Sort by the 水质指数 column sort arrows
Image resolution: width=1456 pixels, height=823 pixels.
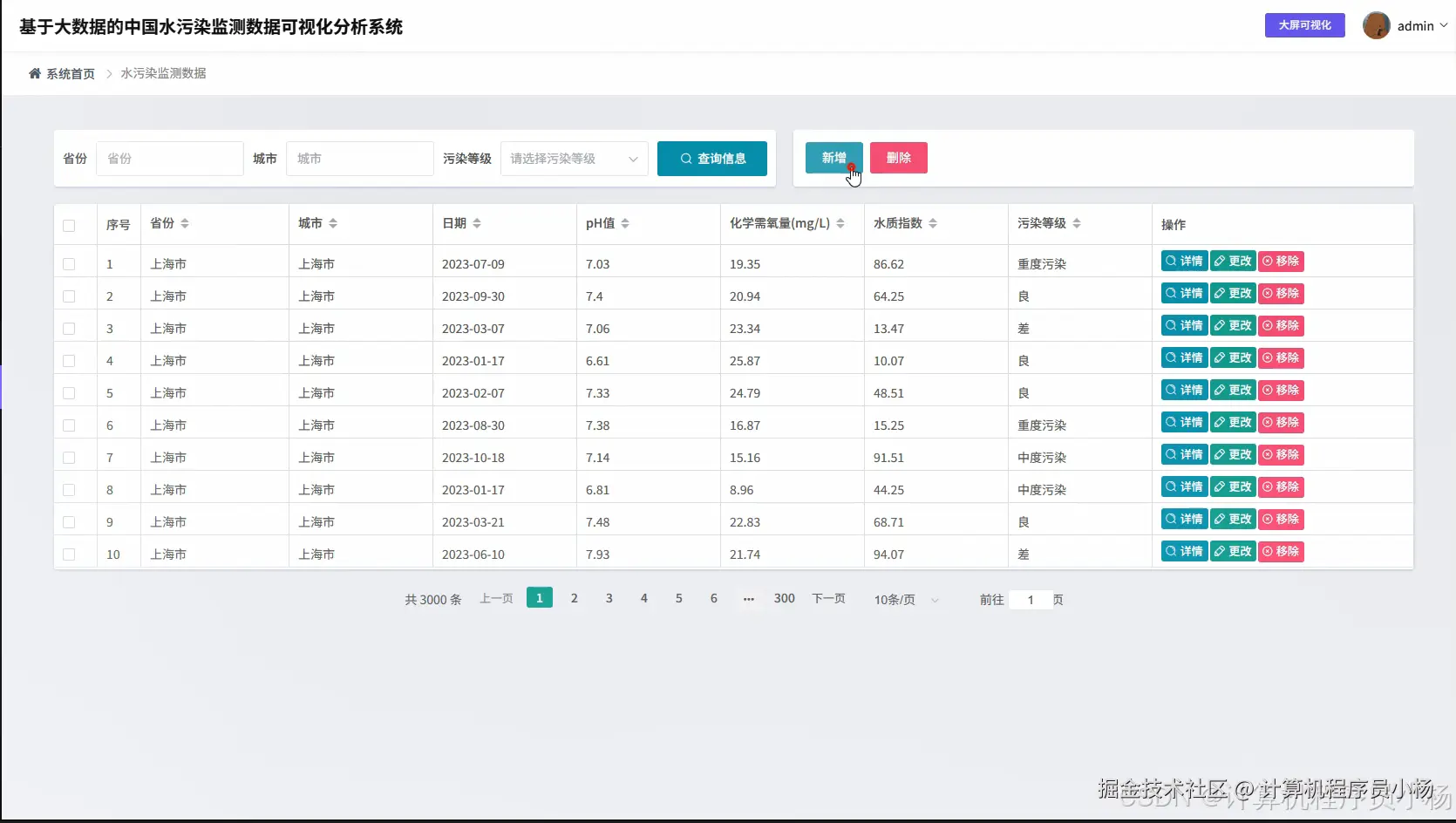pos(933,224)
